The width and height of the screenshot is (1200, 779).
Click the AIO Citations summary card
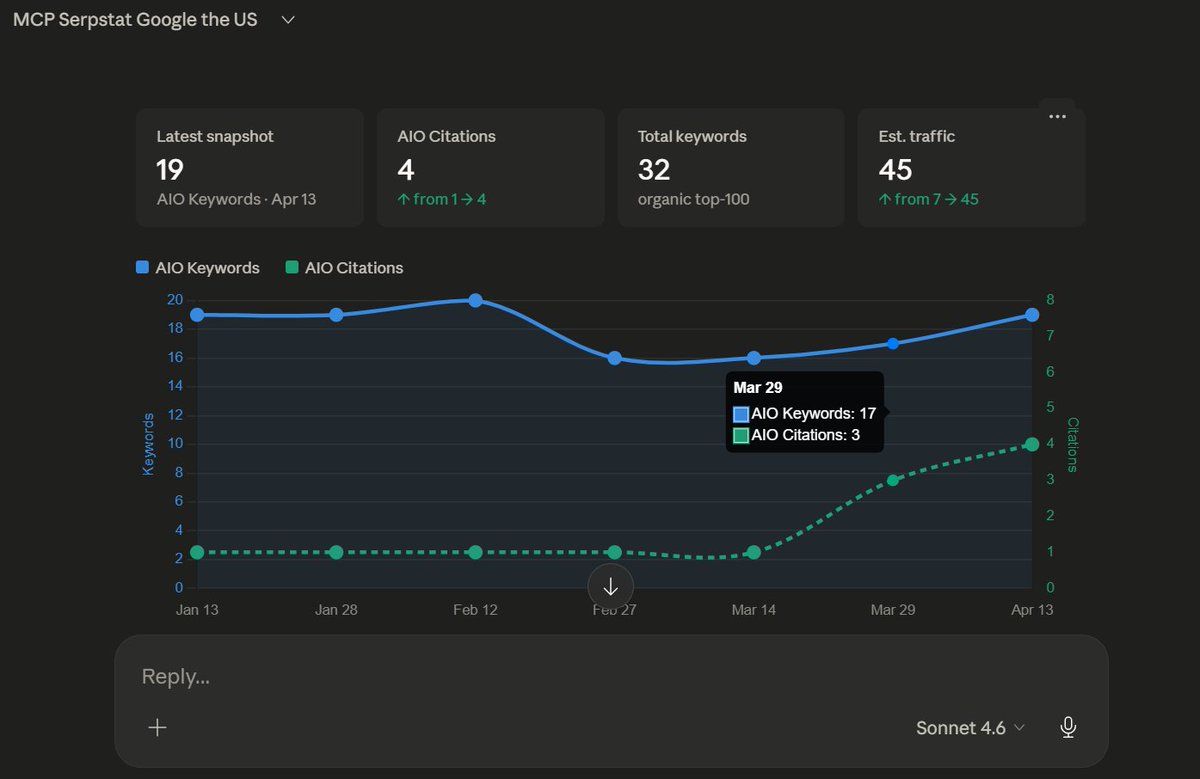(491, 168)
